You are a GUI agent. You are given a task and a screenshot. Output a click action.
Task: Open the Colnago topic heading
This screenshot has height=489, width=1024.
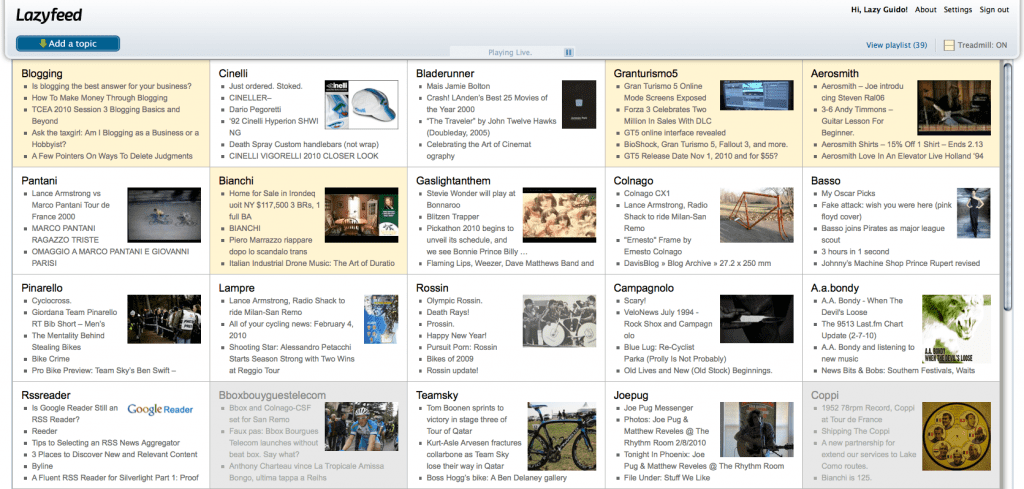(x=633, y=181)
